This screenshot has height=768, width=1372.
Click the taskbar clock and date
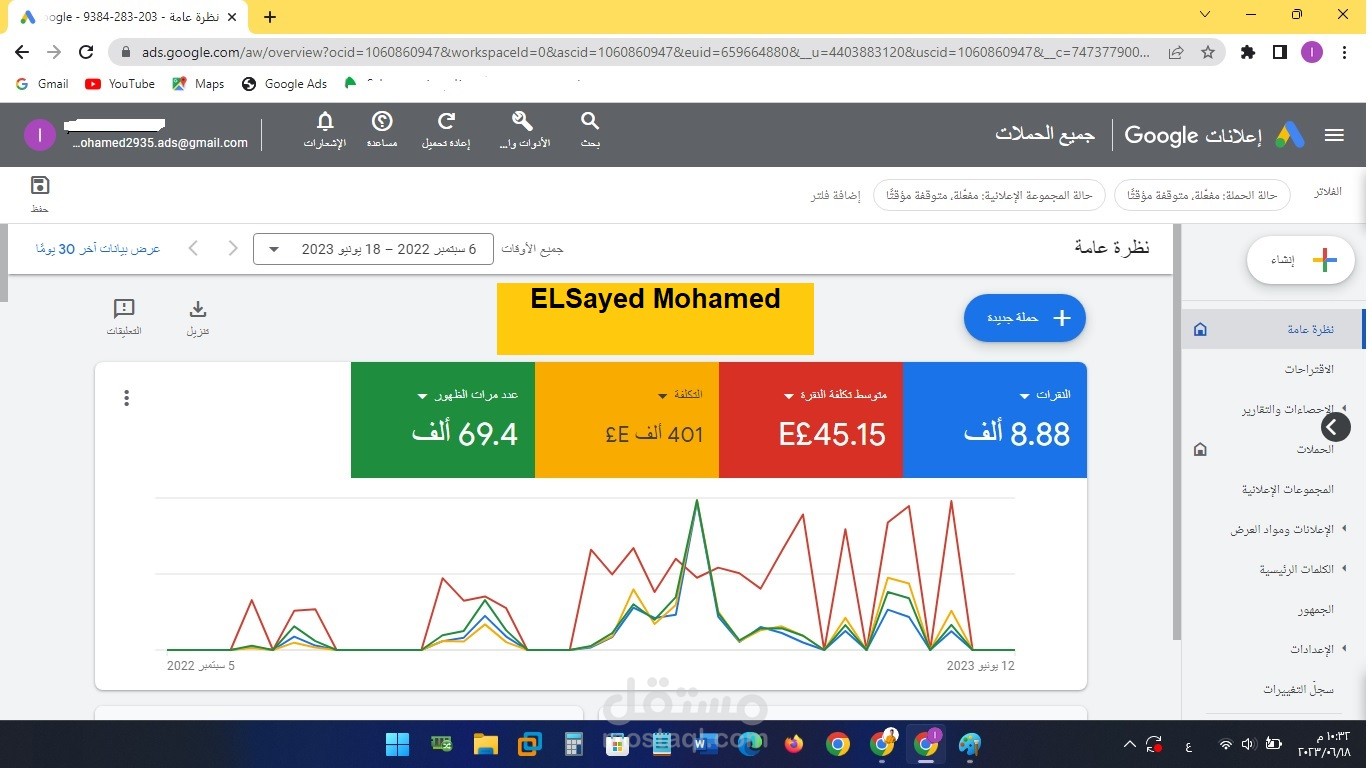click(1322, 744)
